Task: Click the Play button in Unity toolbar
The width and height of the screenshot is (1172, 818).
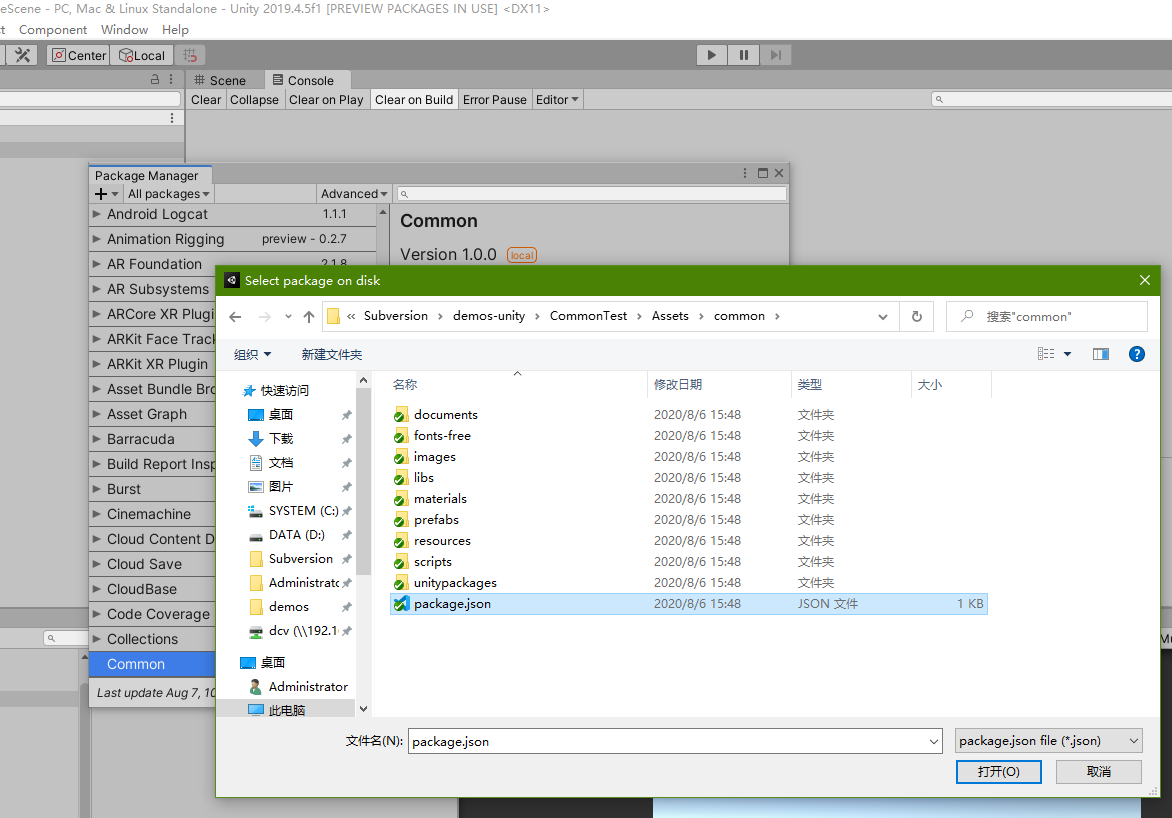Action: (711, 55)
